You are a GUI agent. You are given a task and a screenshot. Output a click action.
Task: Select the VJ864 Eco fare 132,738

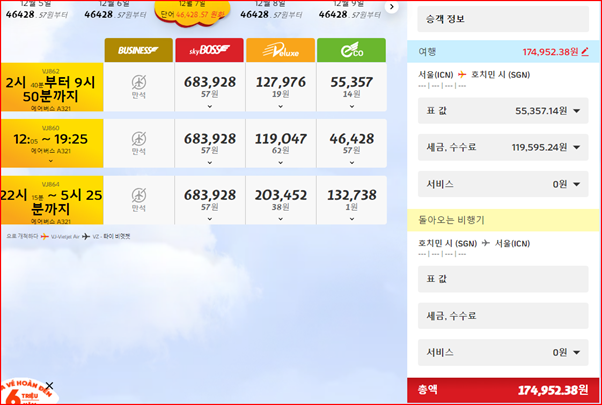[x=352, y=200]
